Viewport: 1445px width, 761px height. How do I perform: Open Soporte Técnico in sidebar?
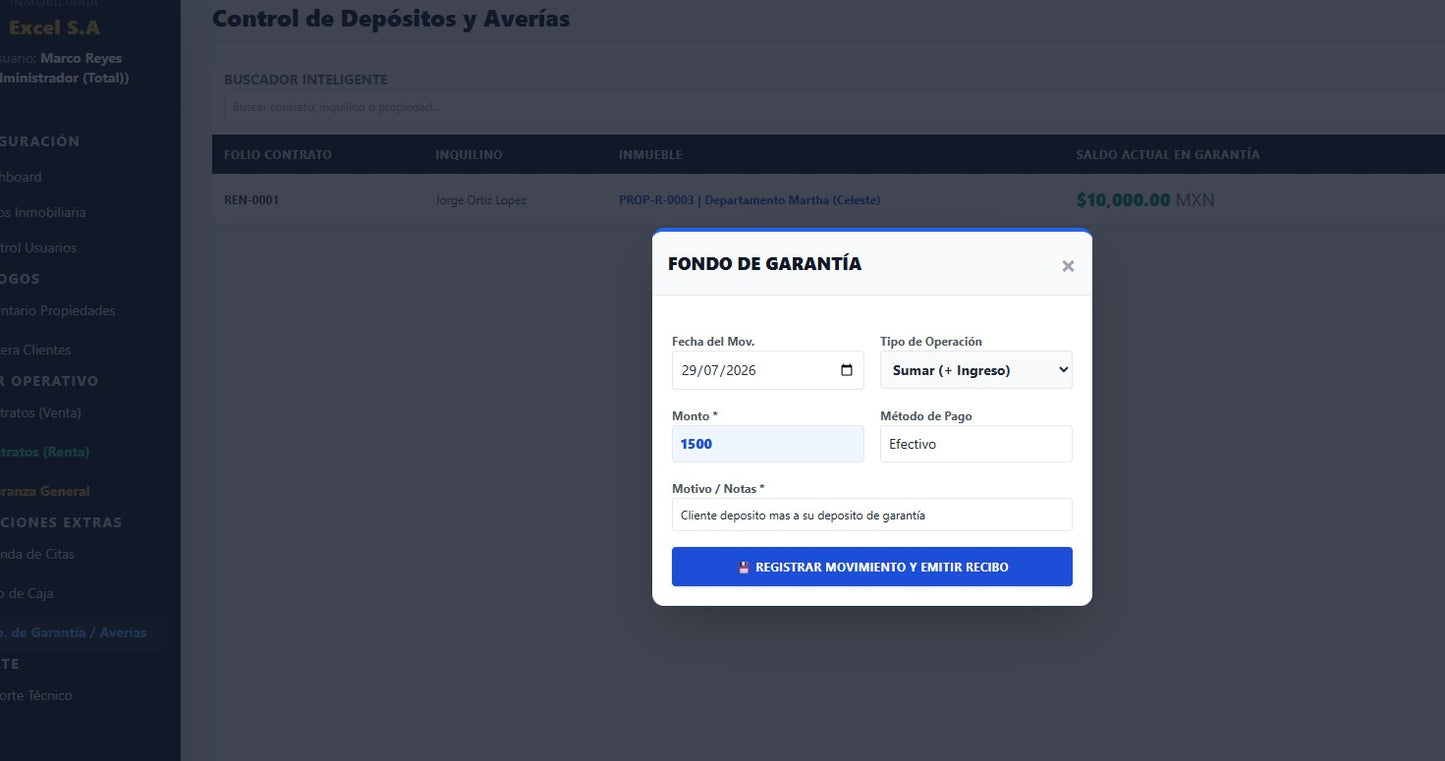(x=36, y=696)
